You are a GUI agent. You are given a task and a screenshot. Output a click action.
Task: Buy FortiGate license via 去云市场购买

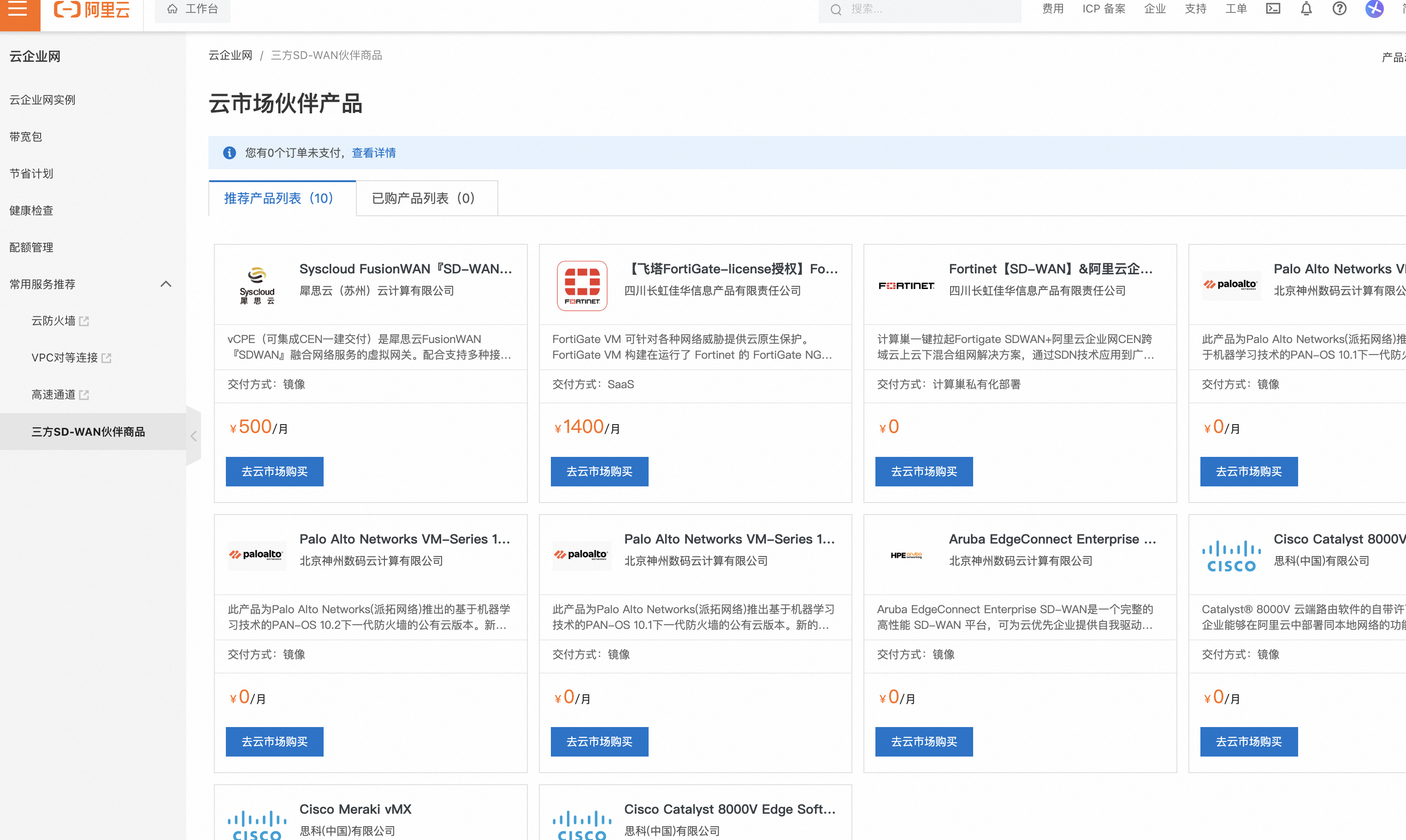click(599, 472)
